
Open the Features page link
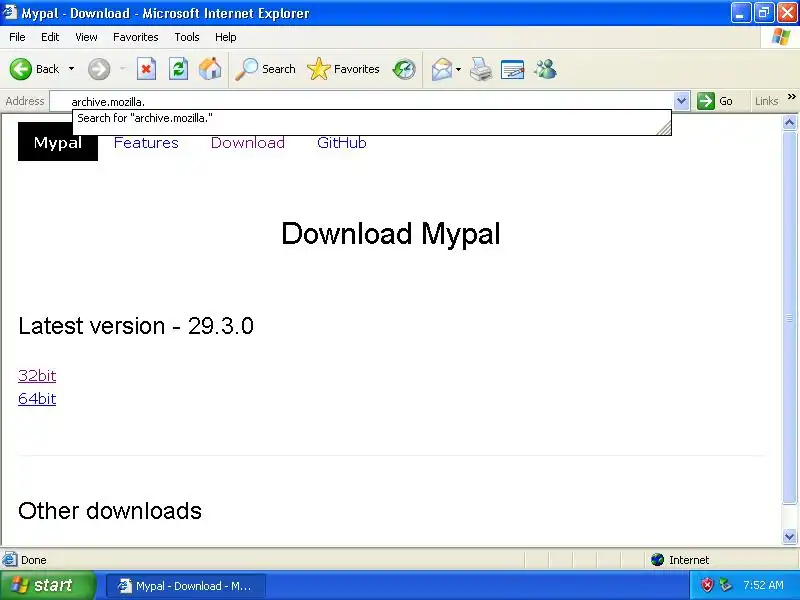pyautogui.click(x=146, y=142)
